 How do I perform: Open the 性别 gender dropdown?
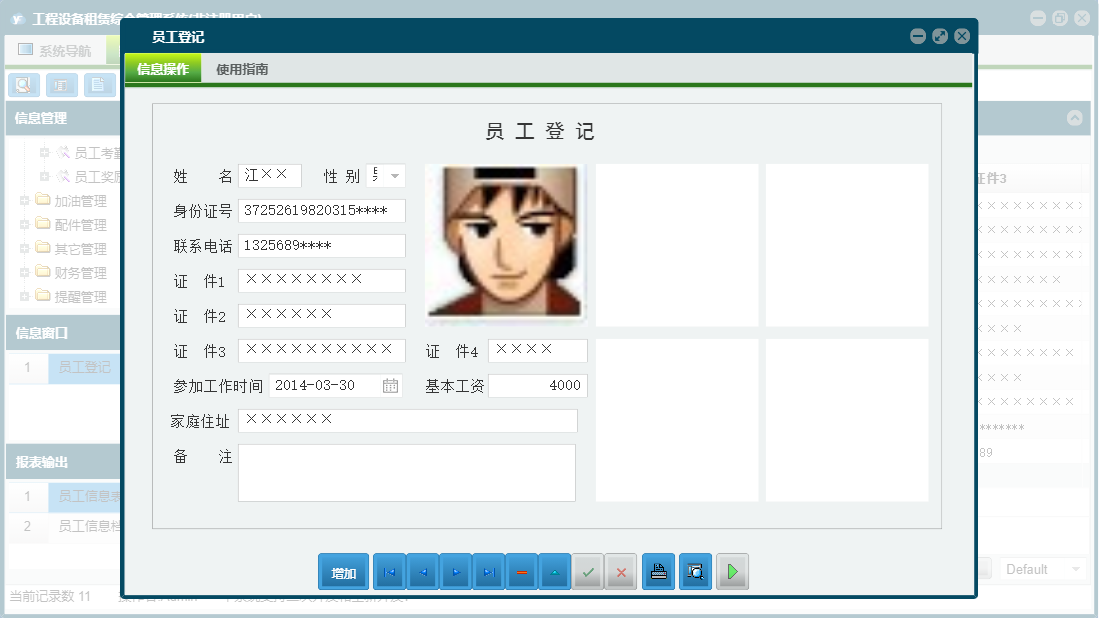[x=395, y=176]
